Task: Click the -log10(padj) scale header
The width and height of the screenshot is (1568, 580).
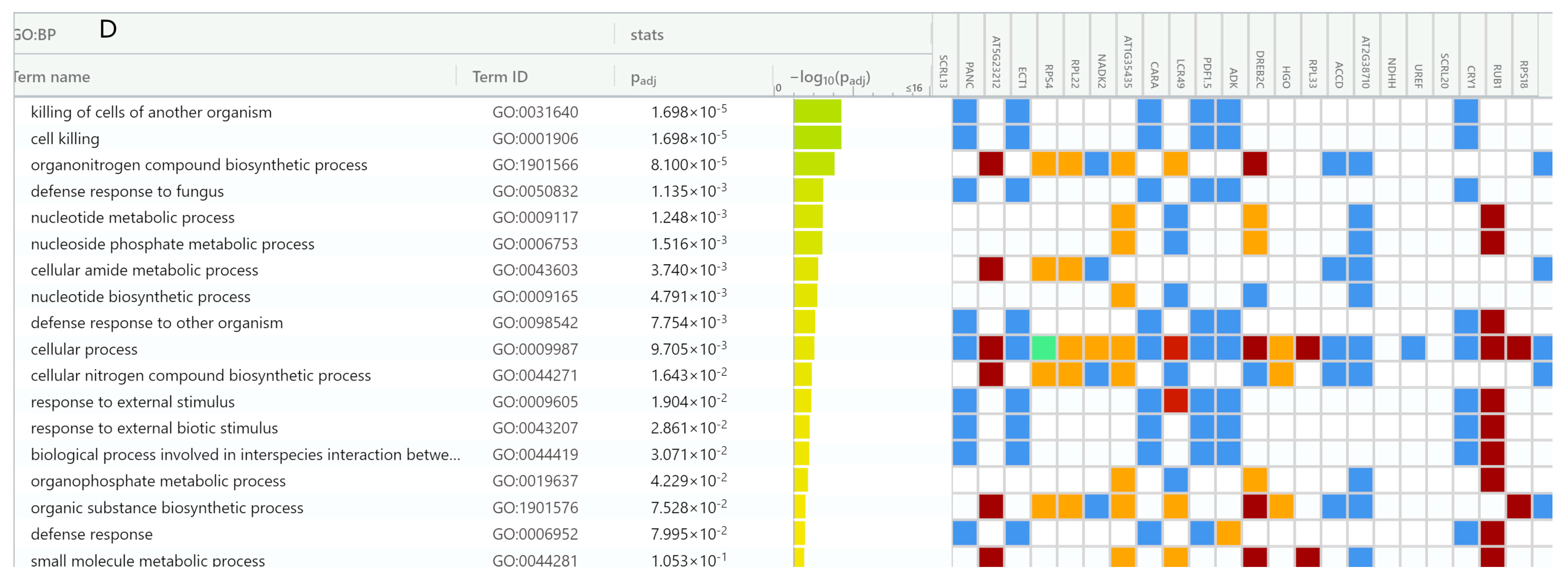Action: [x=830, y=78]
